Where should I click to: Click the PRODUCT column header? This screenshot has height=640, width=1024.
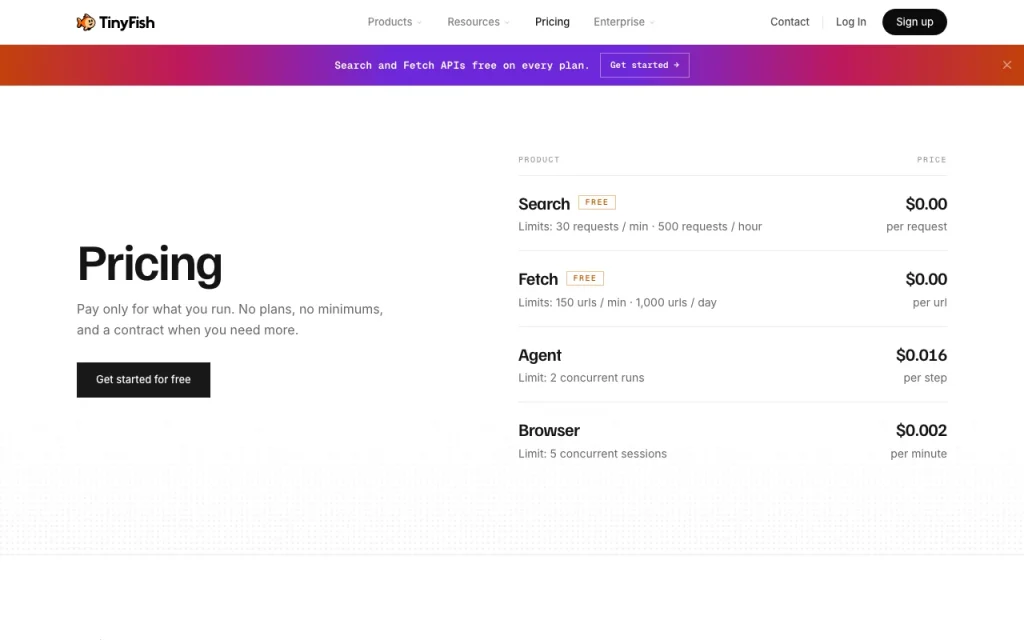click(x=539, y=159)
